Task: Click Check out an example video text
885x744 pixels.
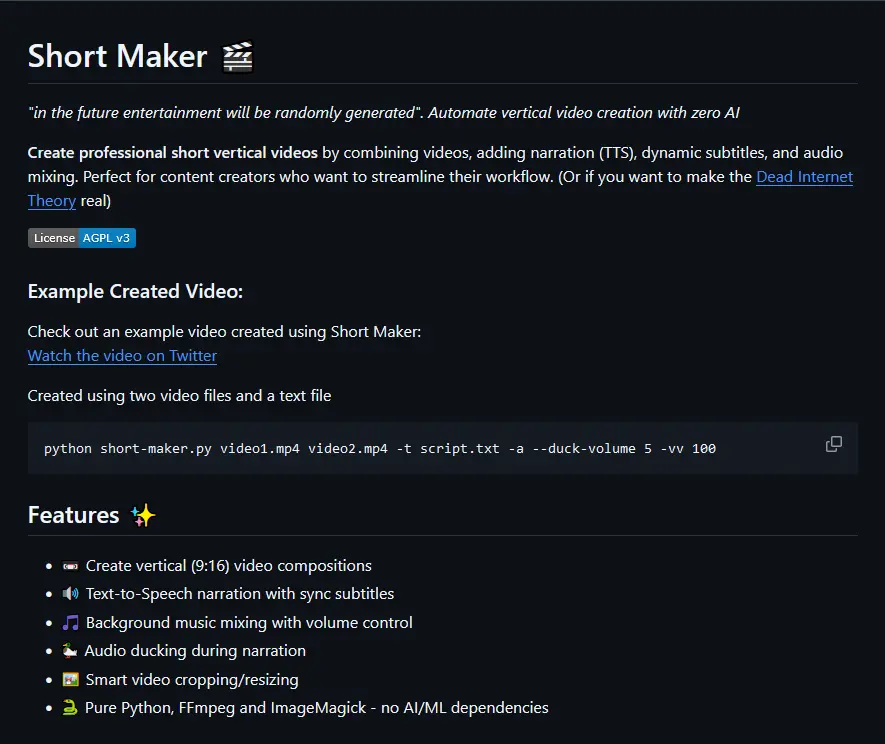Action: pos(224,332)
